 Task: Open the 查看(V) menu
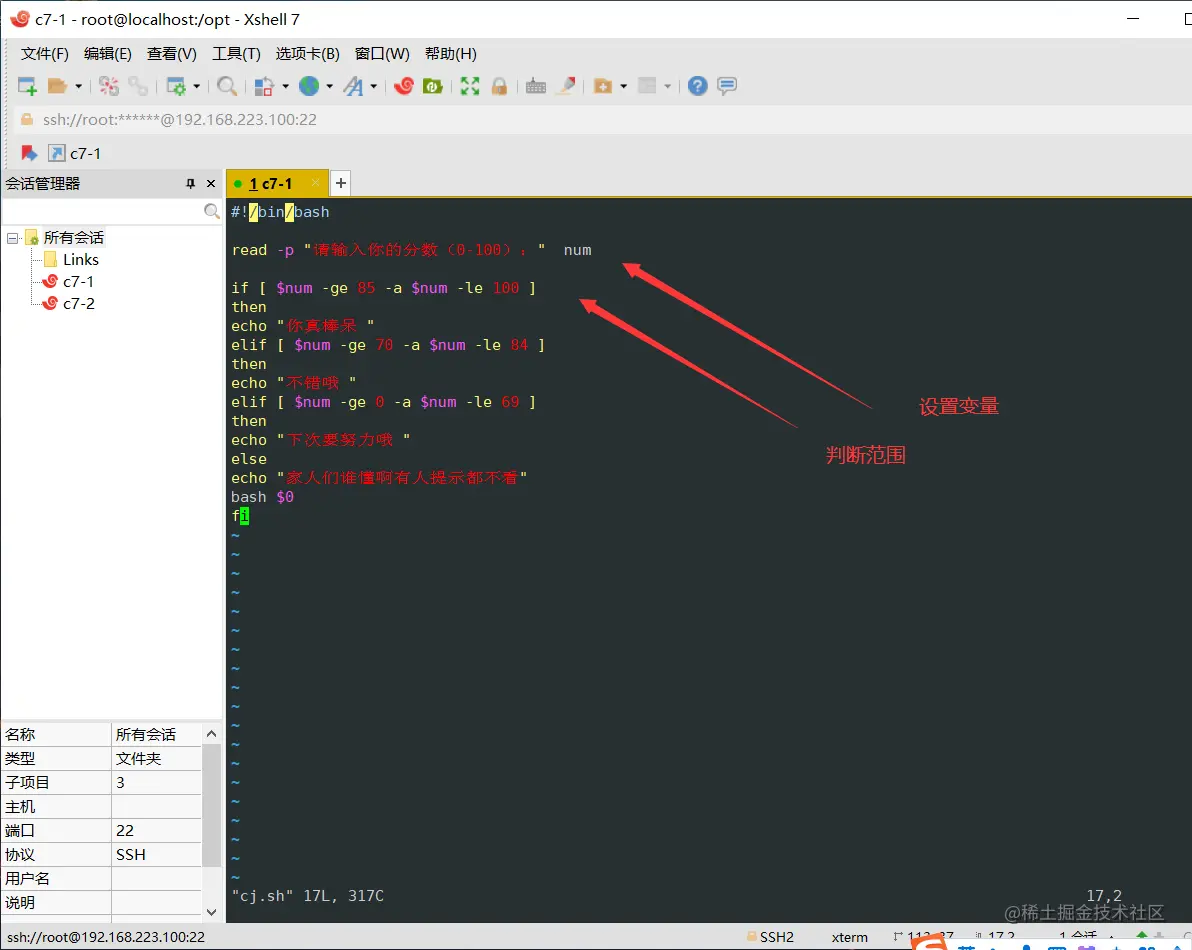click(x=172, y=54)
